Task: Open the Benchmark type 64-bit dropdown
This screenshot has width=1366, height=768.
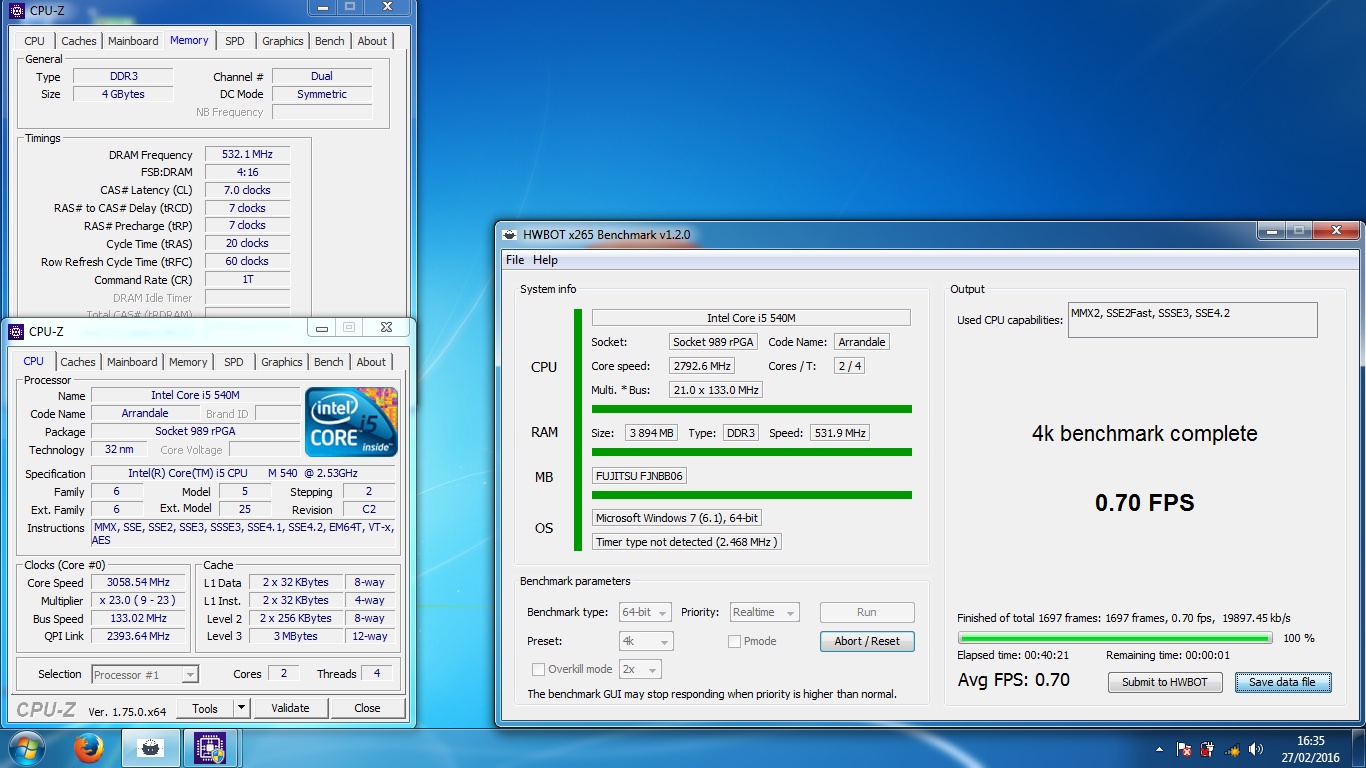Action: [x=646, y=612]
